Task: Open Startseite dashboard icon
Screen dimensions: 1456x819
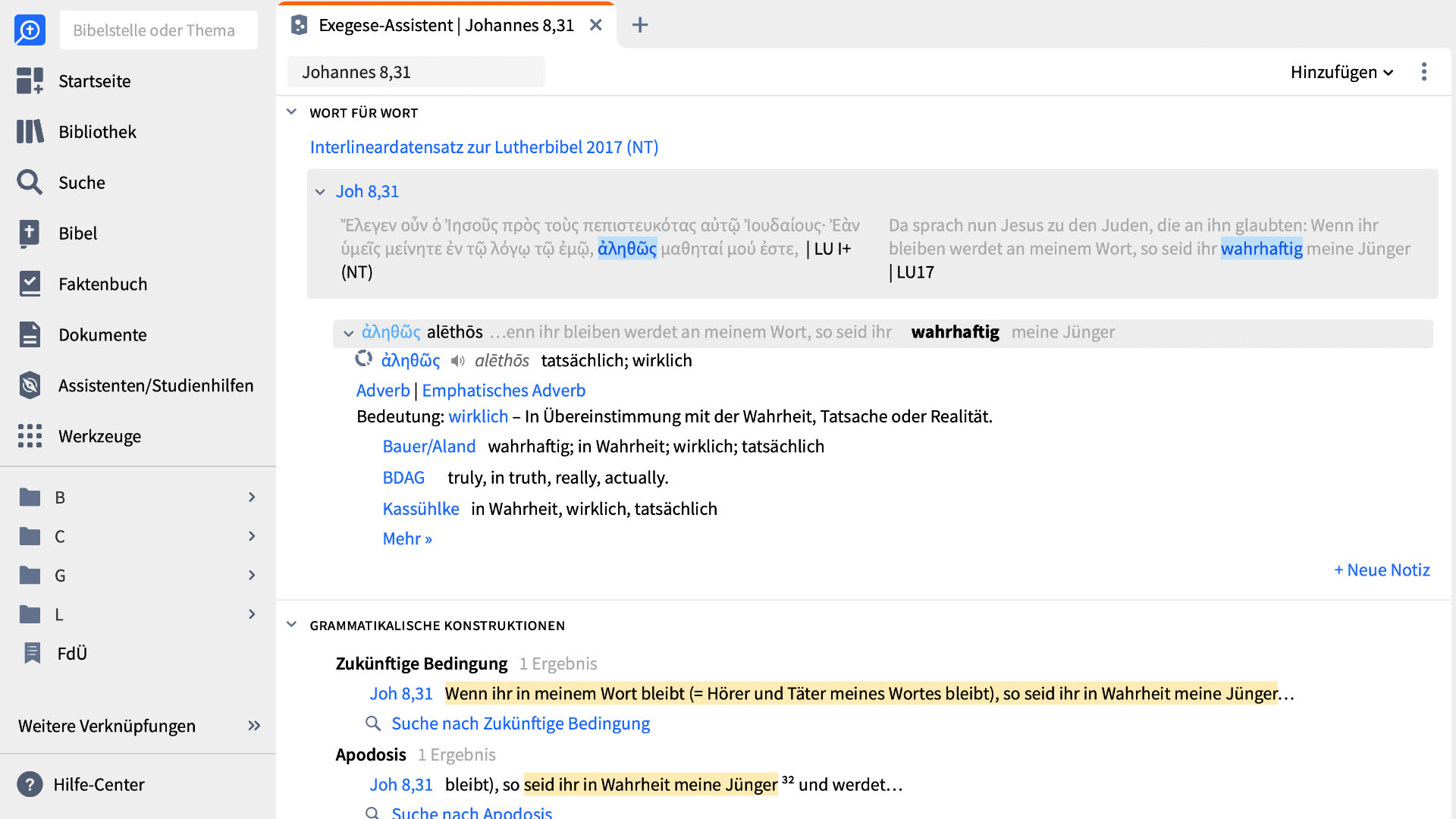Action: click(30, 80)
